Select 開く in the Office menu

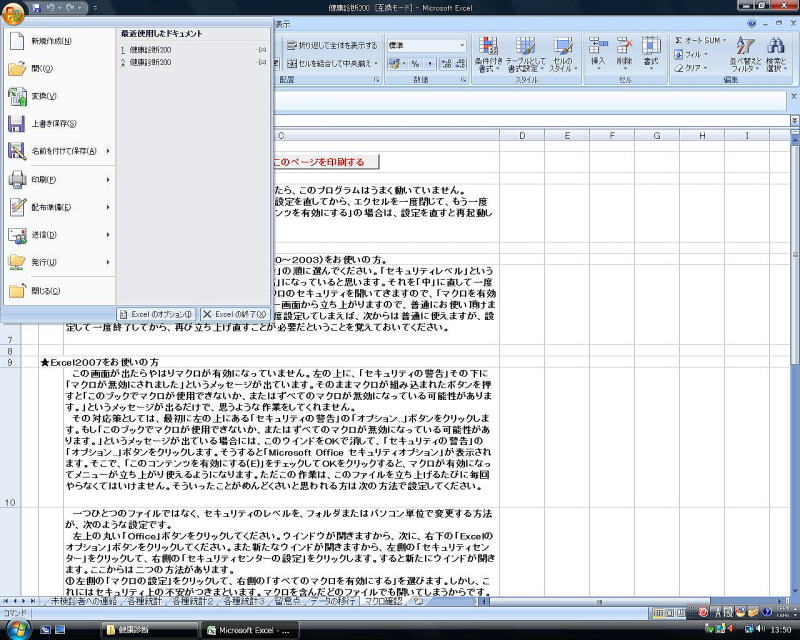click(x=60, y=68)
